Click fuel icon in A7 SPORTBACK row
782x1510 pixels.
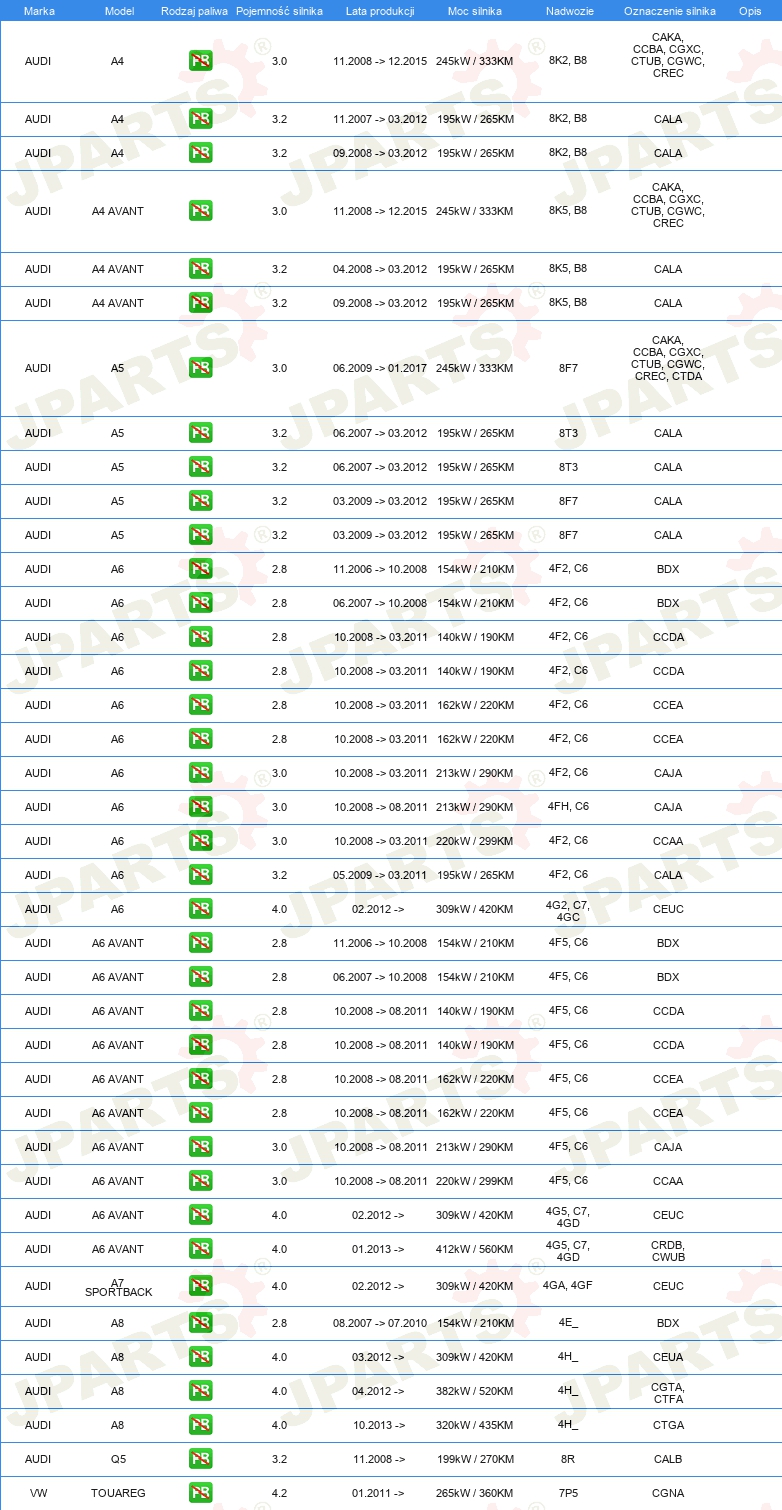coord(201,1286)
